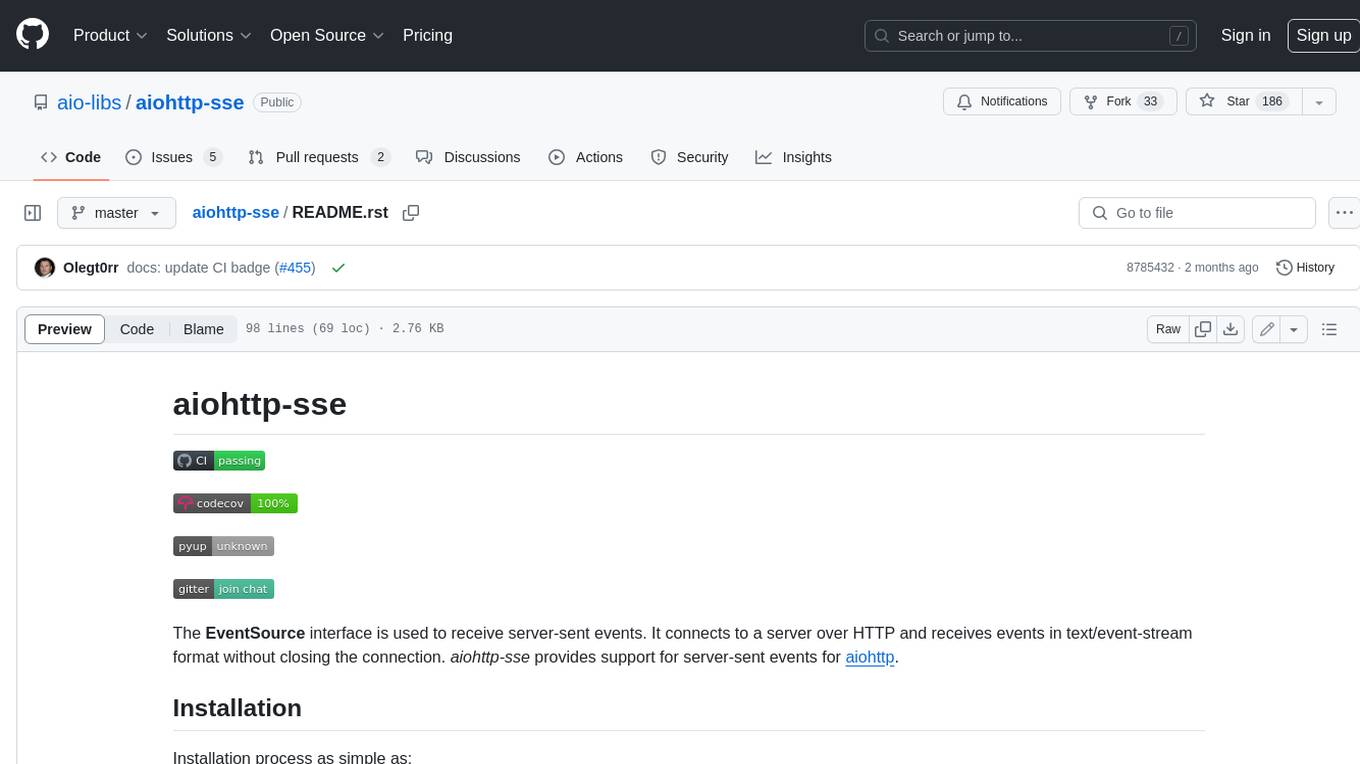Viewport: 1360px width, 764px height.
Task: Switch to the Code repository tab
Action: tap(71, 157)
